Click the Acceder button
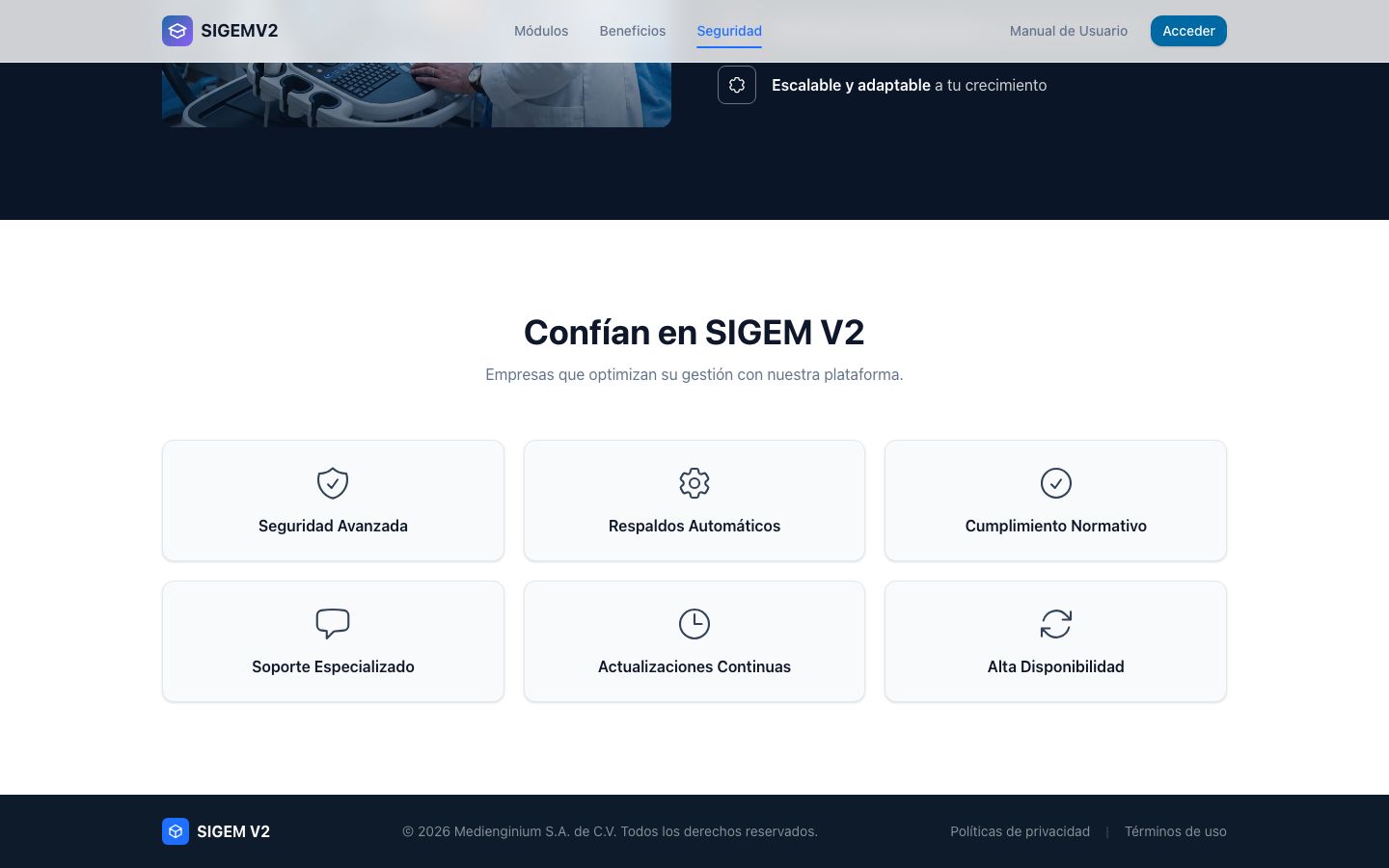Image resolution: width=1389 pixels, height=868 pixels. pyautogui.click(x=1188, y=31)
